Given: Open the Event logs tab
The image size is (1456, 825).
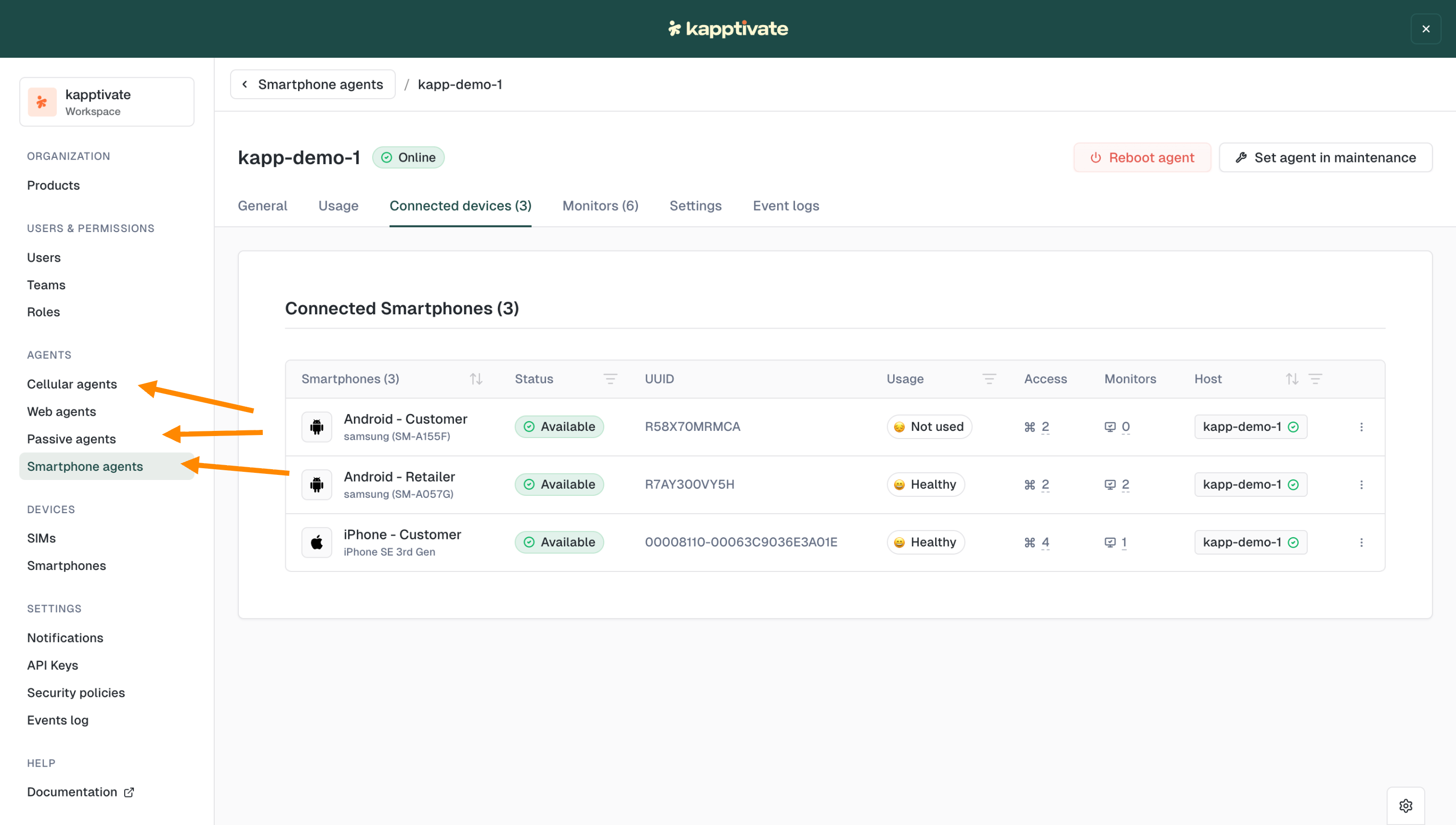Looking at the screenshot, I should pyautogui.click(x=786, y=205).
